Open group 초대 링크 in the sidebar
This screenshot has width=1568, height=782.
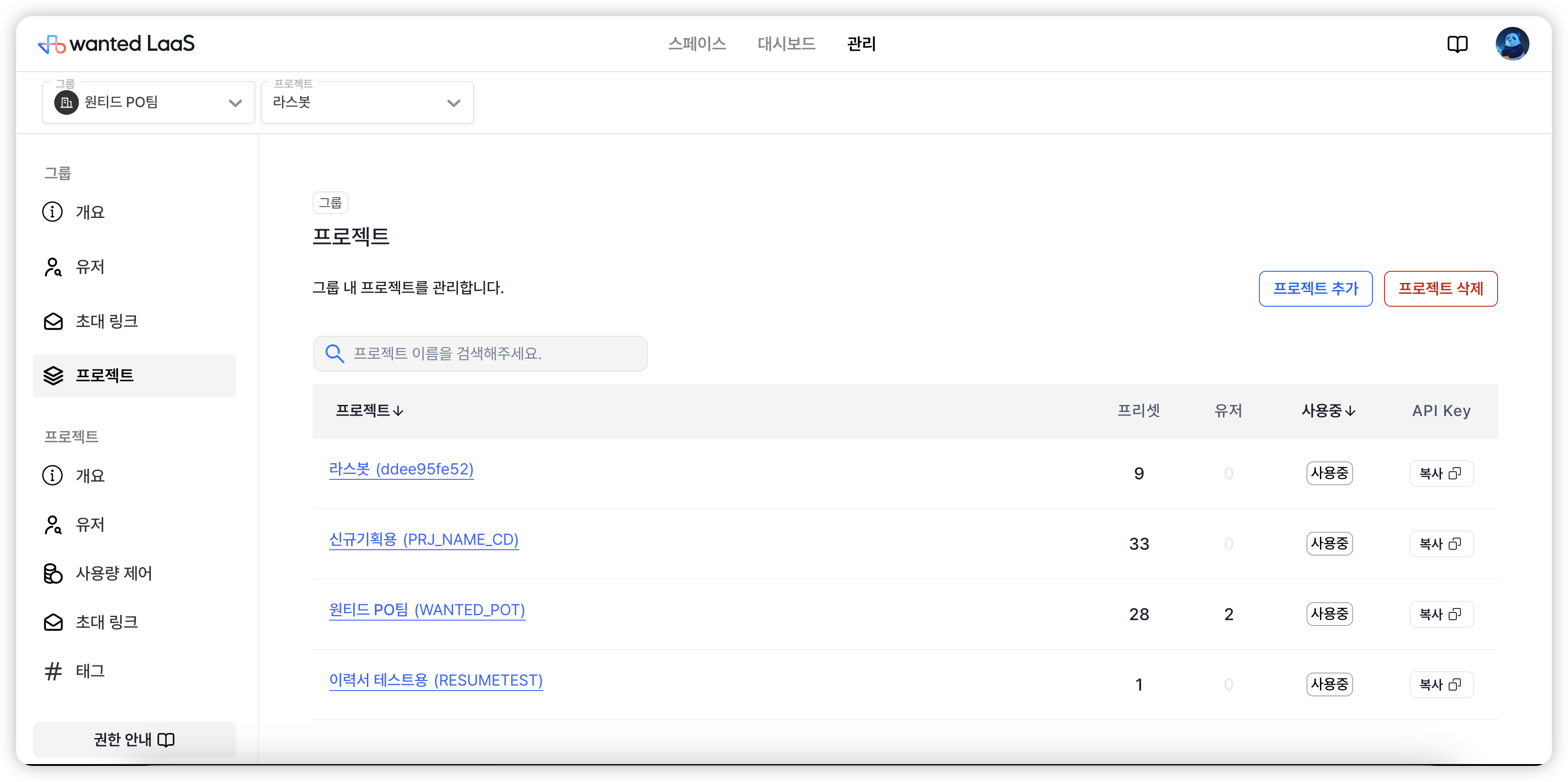click(135, 321)
